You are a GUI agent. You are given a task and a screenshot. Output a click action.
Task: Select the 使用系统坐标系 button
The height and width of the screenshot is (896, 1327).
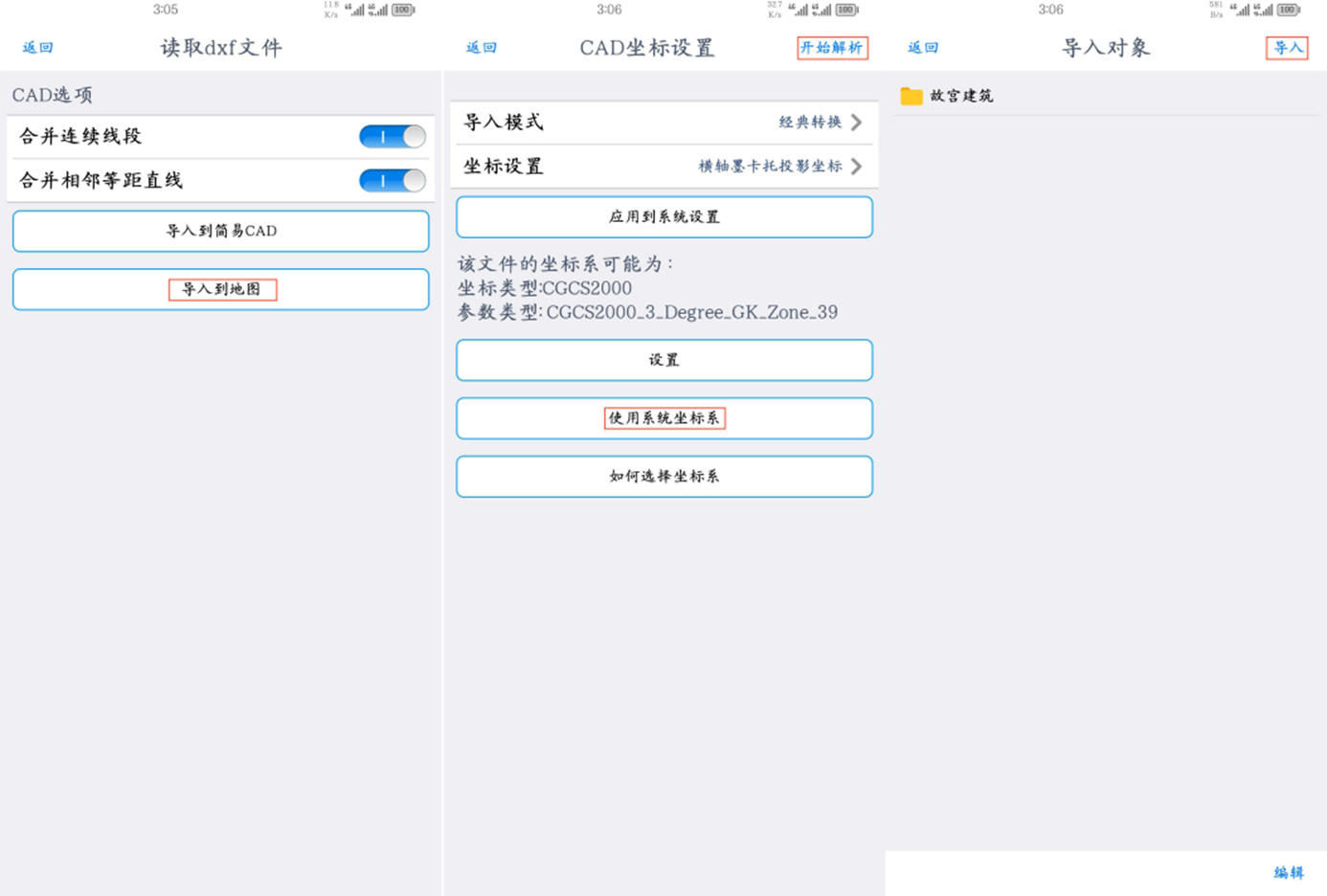663,418
